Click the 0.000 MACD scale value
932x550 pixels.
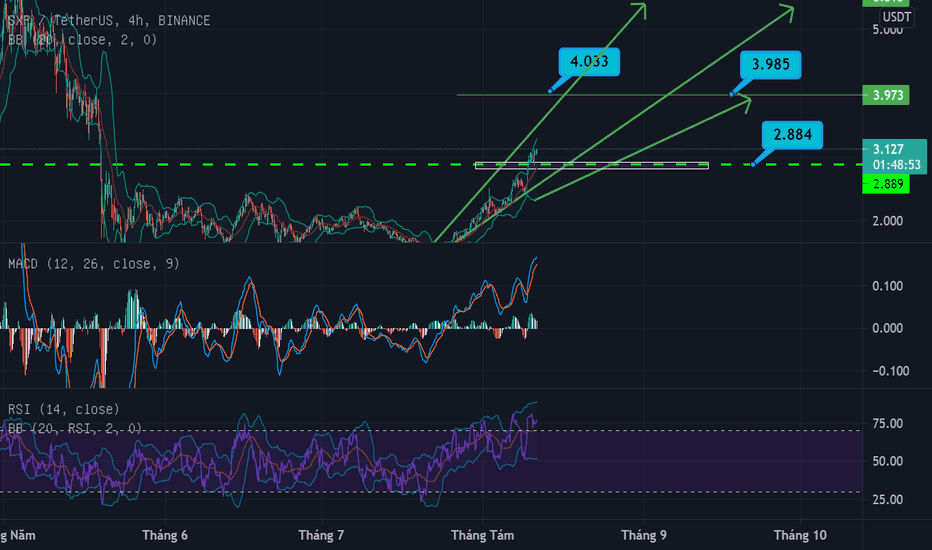(887, 328)
